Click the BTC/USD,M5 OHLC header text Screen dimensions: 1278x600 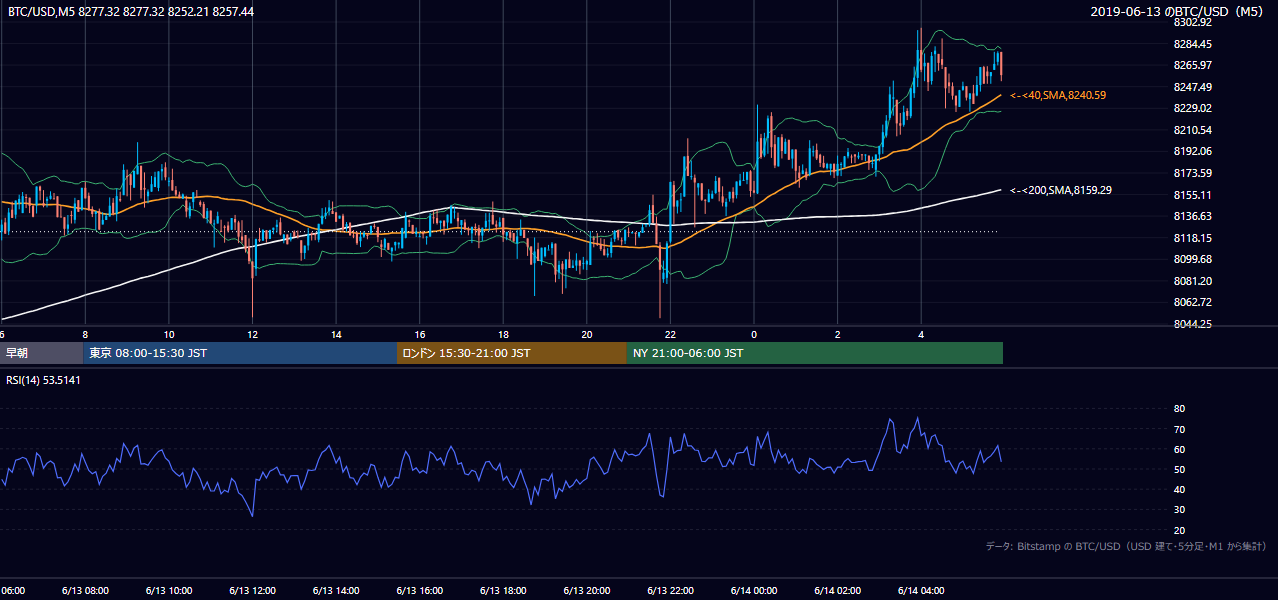coord(130,11)
